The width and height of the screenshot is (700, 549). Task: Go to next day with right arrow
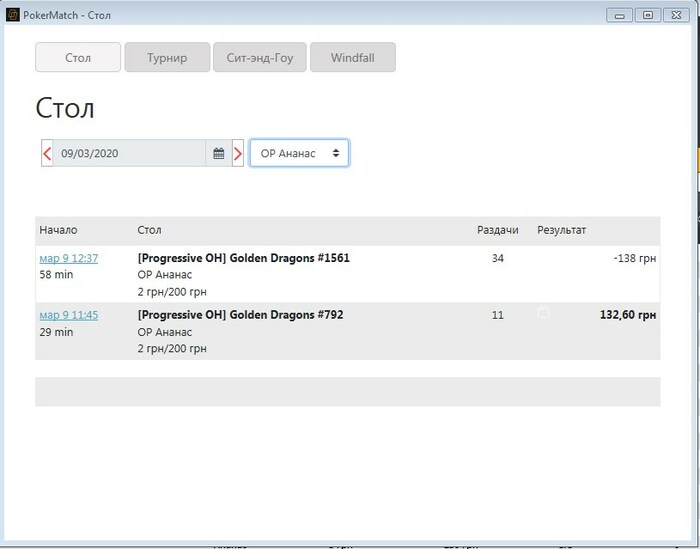(x=238, y=153)
